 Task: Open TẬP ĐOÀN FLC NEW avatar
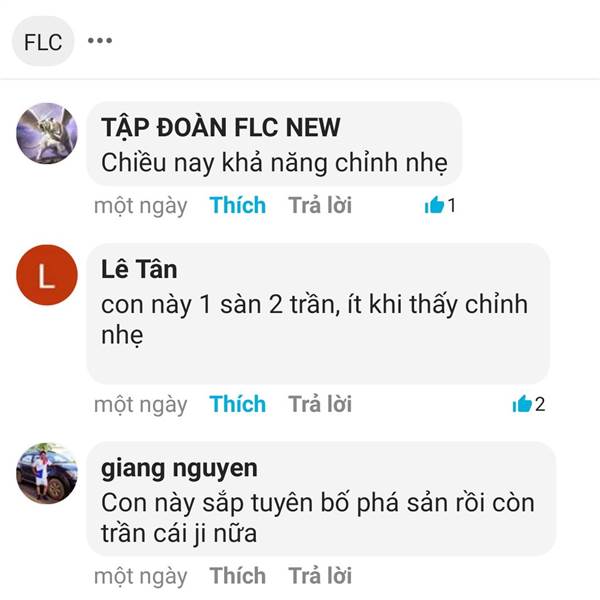(x=47, y=134)
